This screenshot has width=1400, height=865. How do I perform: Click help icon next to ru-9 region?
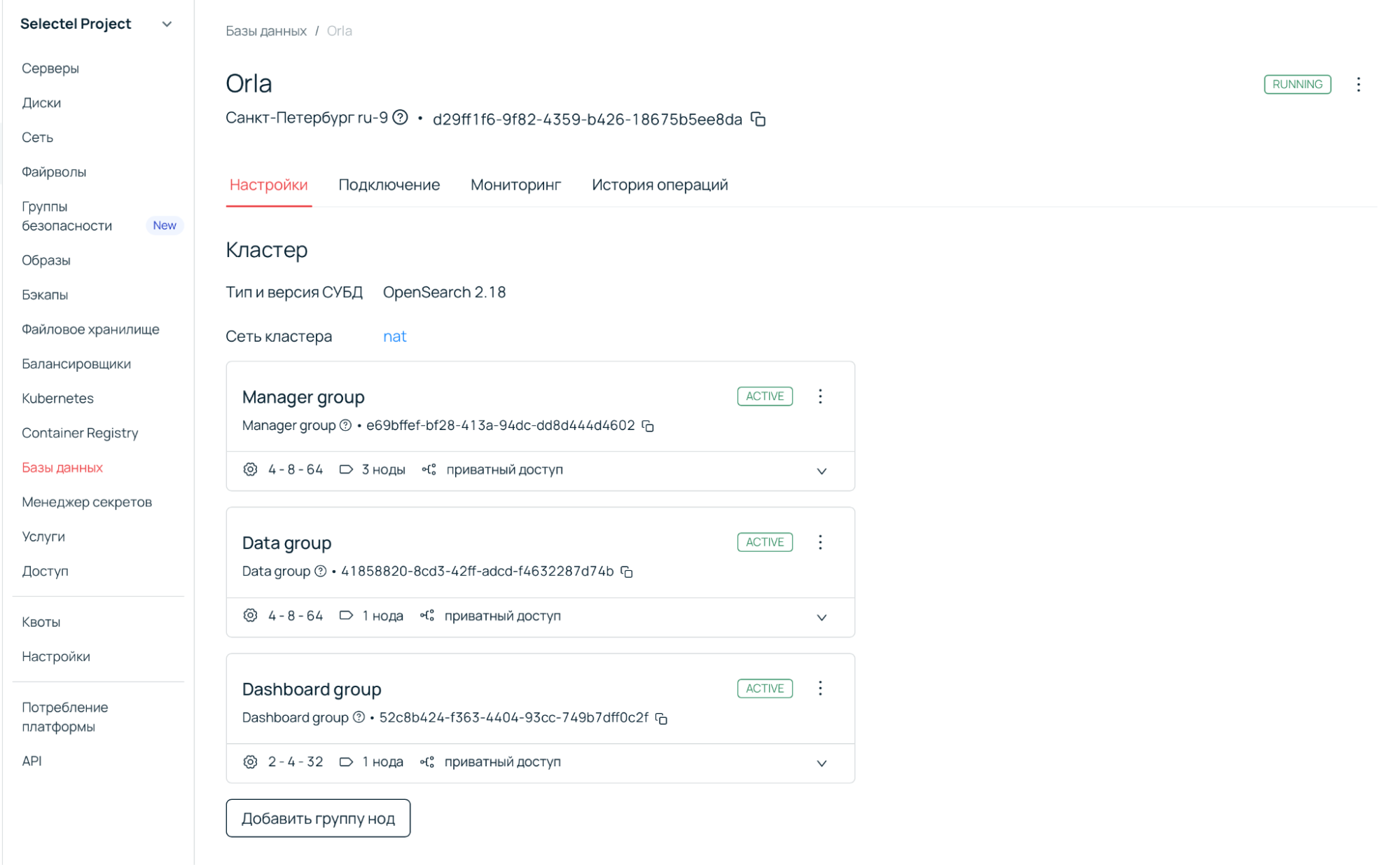[400, 117]
